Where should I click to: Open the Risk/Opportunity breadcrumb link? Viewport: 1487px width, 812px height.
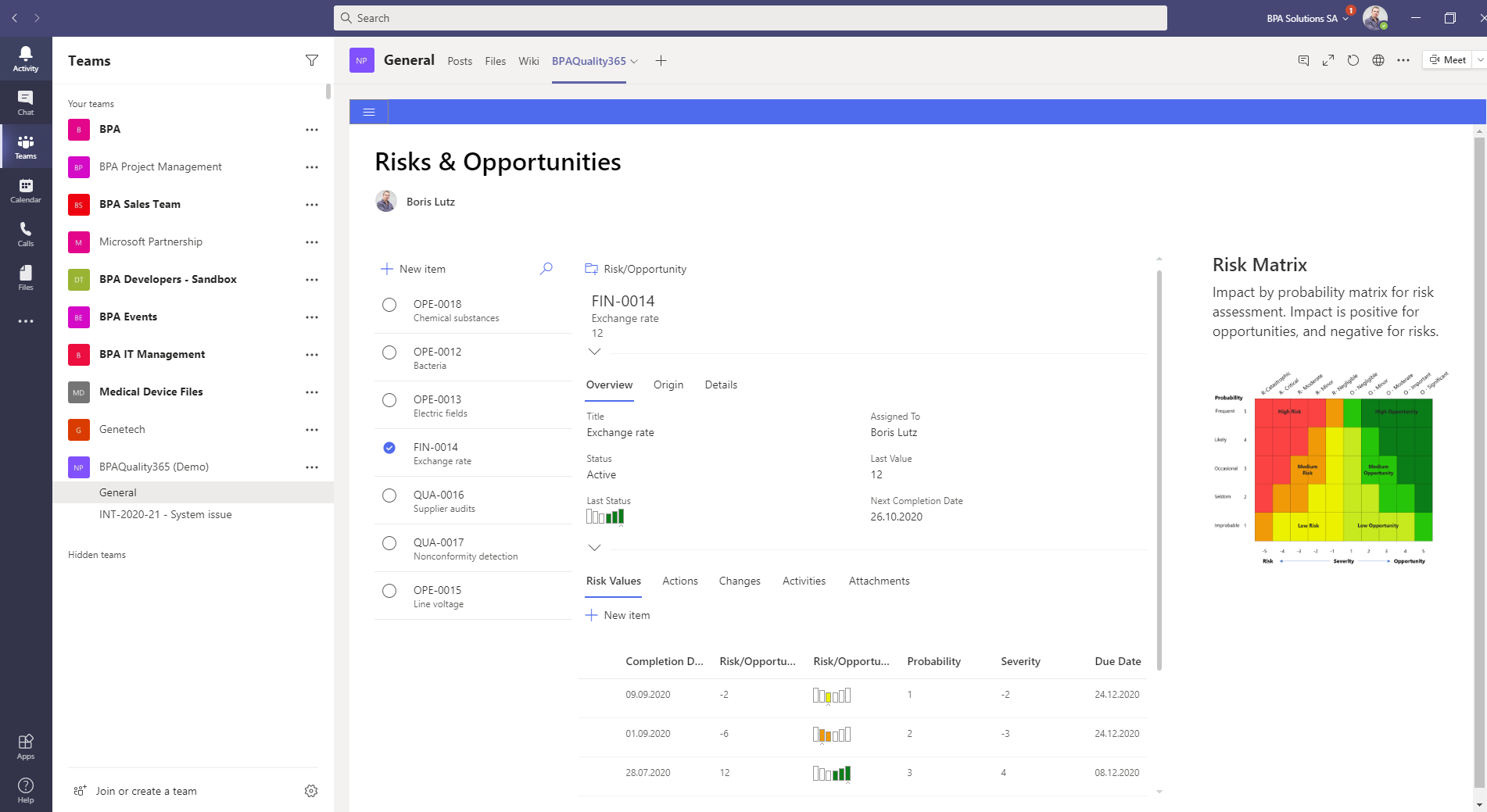(x=636, y=269)
